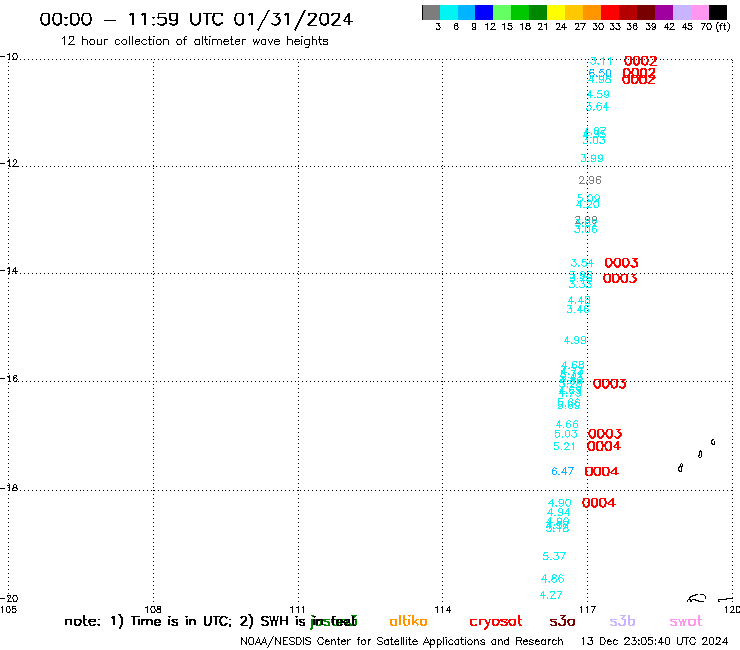Click the latitude axis label -16
The width and height of the screenshot is (740, 650).
(x=9, y=379)
